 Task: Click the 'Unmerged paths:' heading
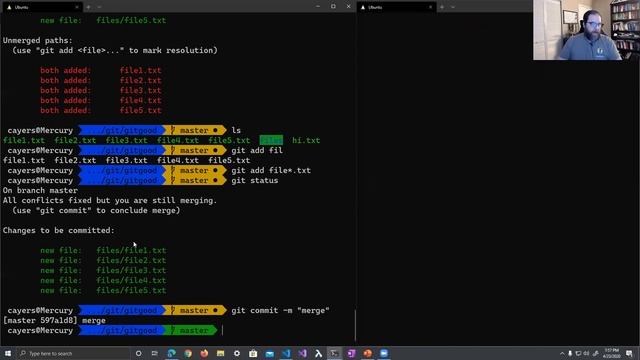point(38,40)
